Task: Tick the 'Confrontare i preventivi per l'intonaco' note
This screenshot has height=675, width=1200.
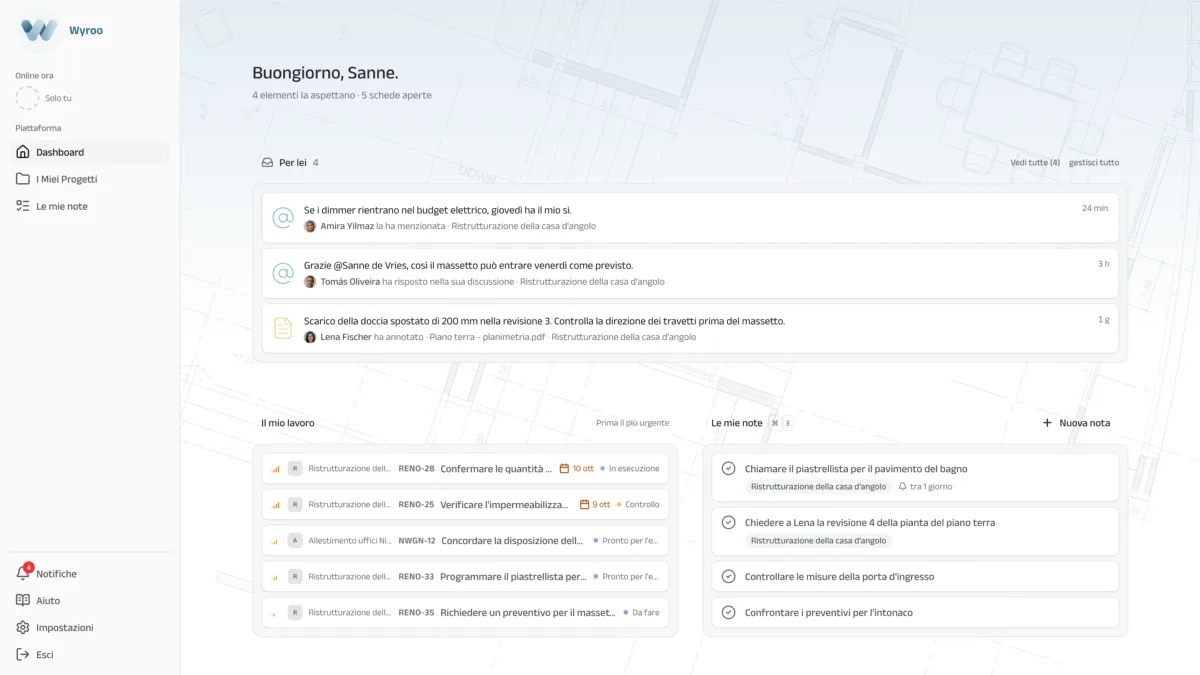Action: (728, 612)
